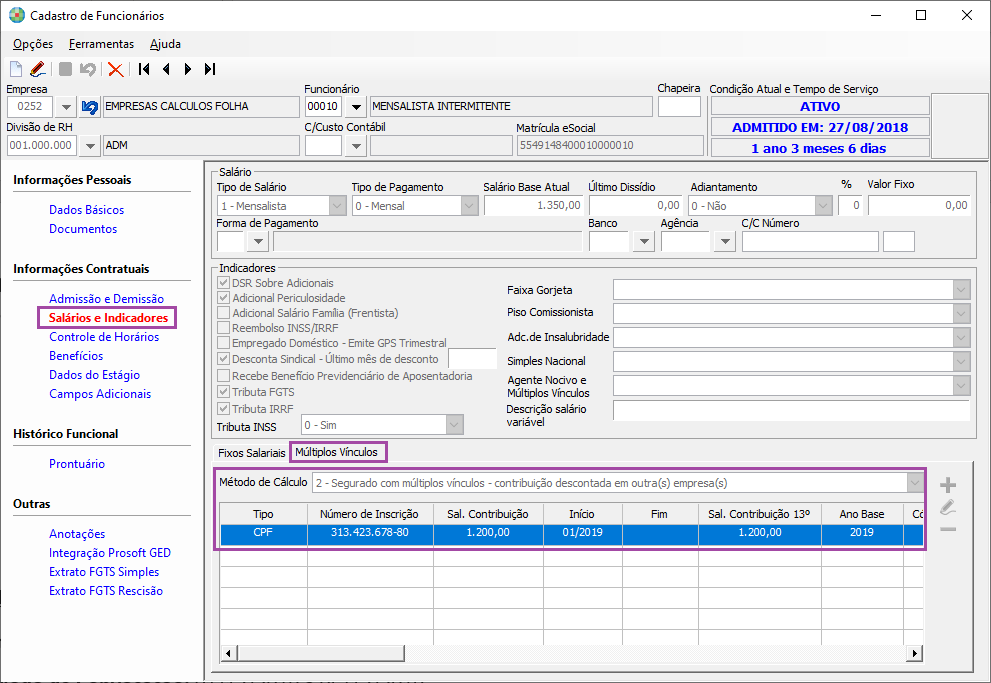The image size is (991, 683).
Task: Toggle Empregado Doméstico GPS Trimestral checkbox
Action: 223,343
